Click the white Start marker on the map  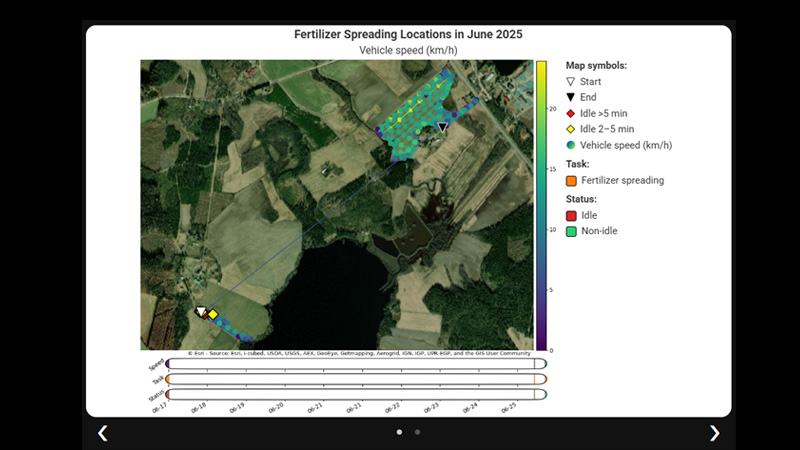pos(200,311)
